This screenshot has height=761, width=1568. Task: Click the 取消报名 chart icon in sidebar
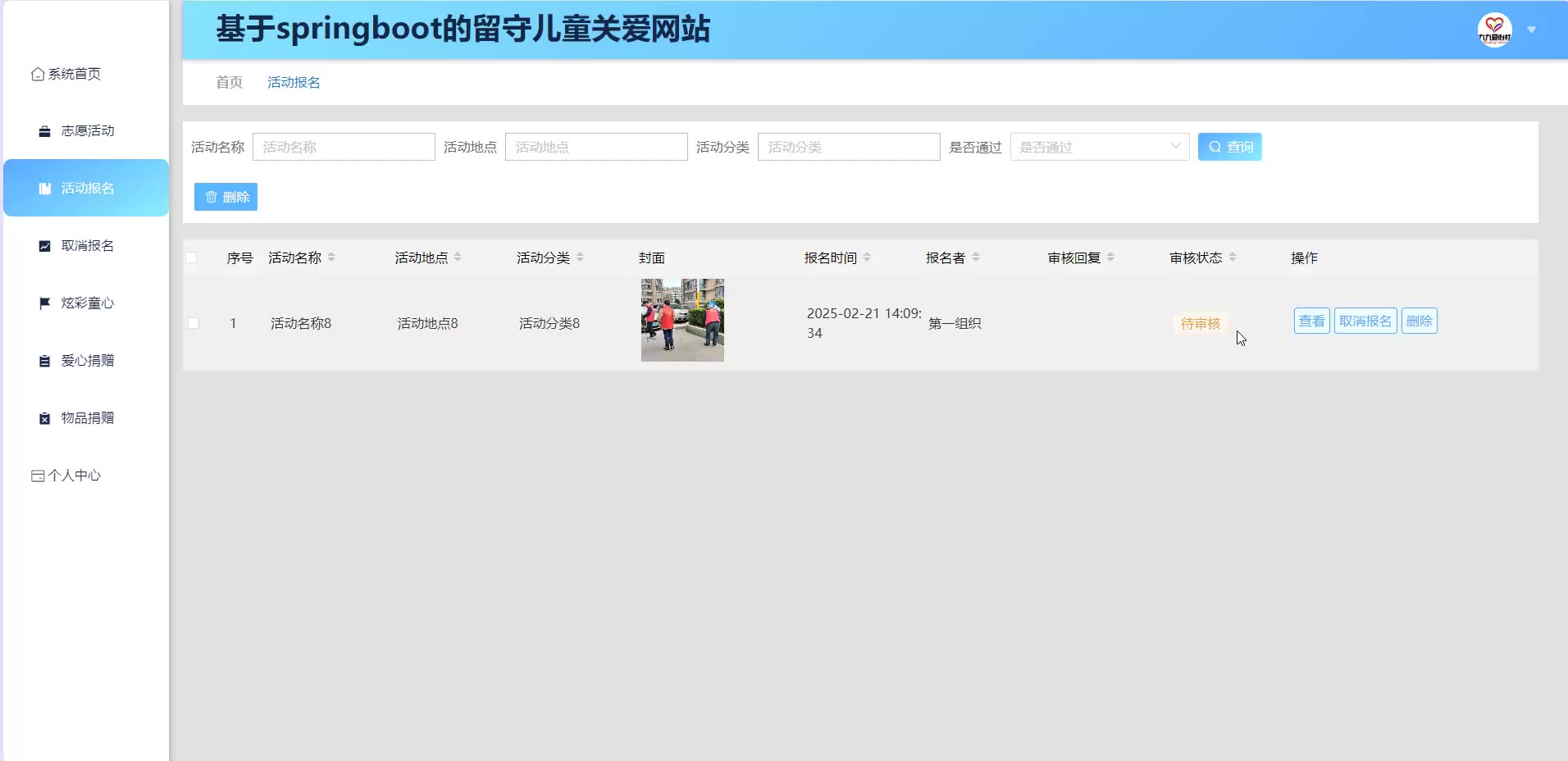point(45,246)
